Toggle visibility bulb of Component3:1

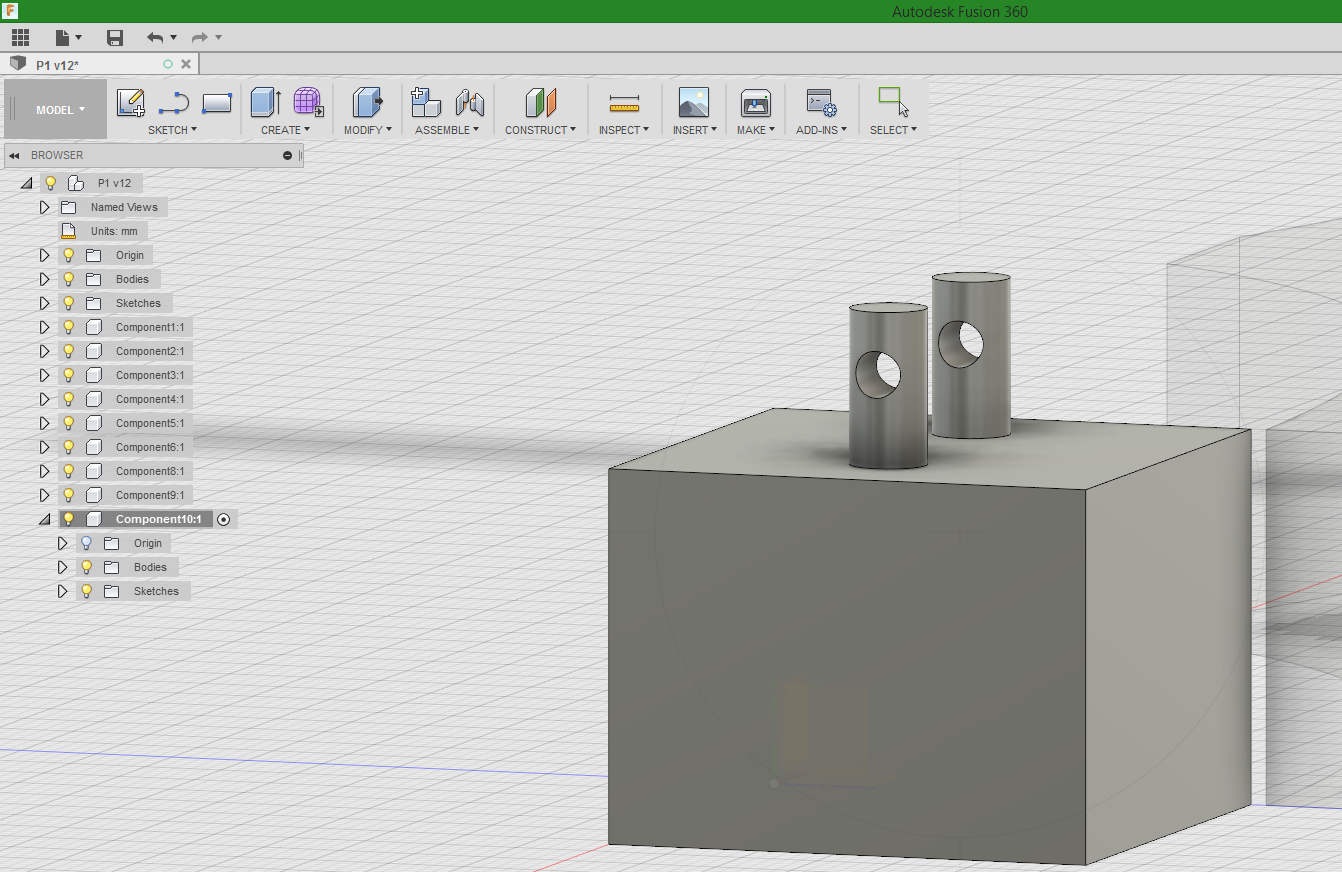coord(68,375)
